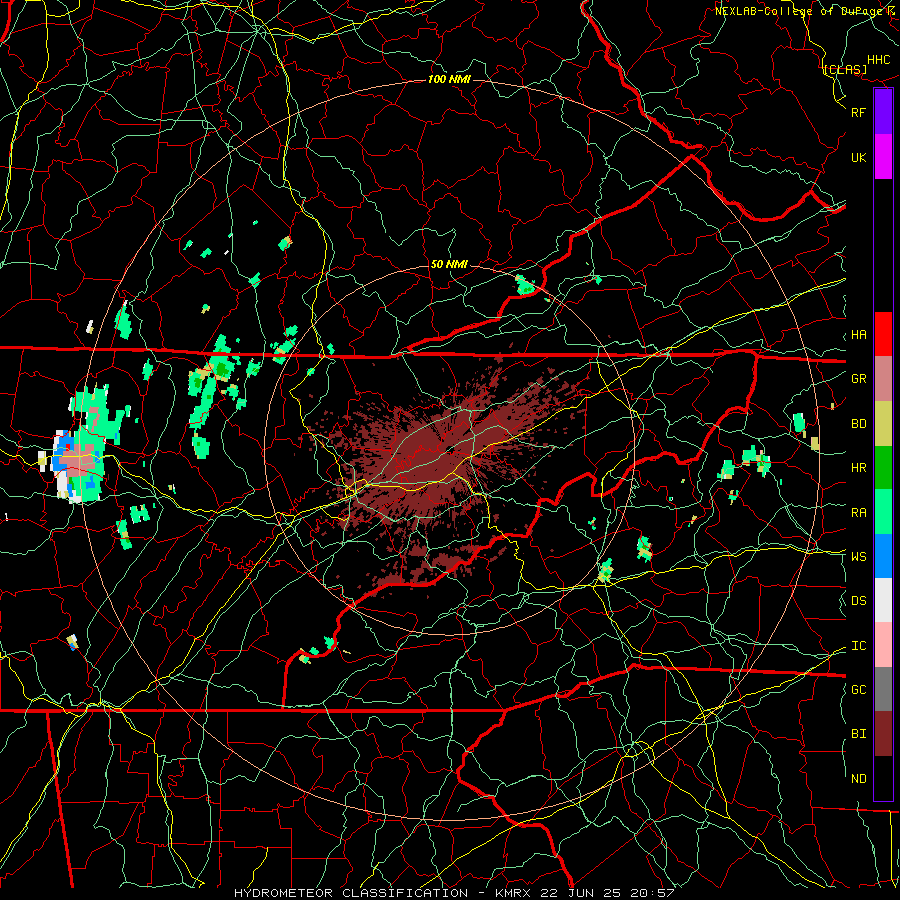Viewport: 900px width, 900px height.
Task: Select the GC gray legend swatch
Action: coord(883,689)
